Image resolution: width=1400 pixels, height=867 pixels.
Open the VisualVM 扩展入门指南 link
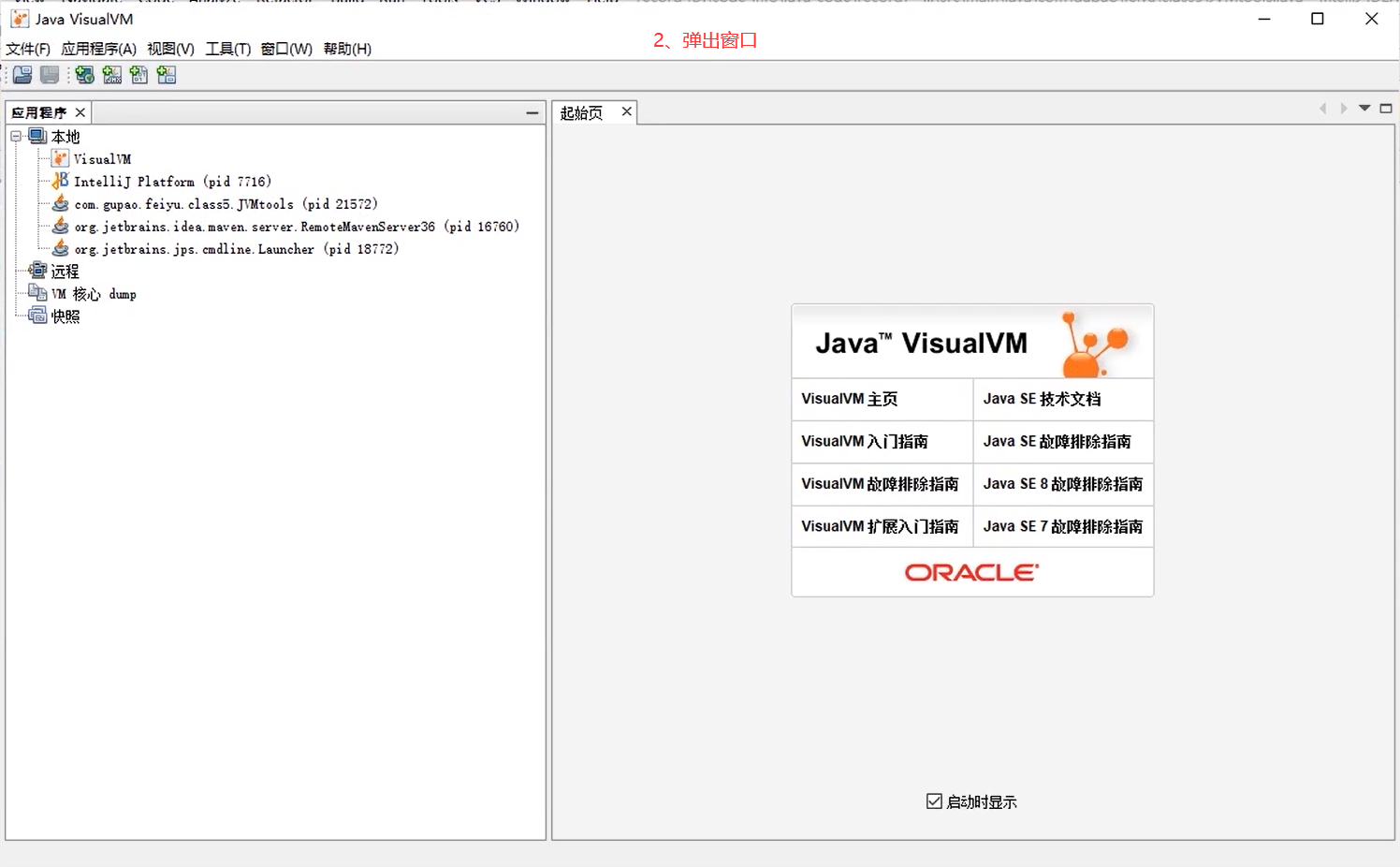[880, 526]
